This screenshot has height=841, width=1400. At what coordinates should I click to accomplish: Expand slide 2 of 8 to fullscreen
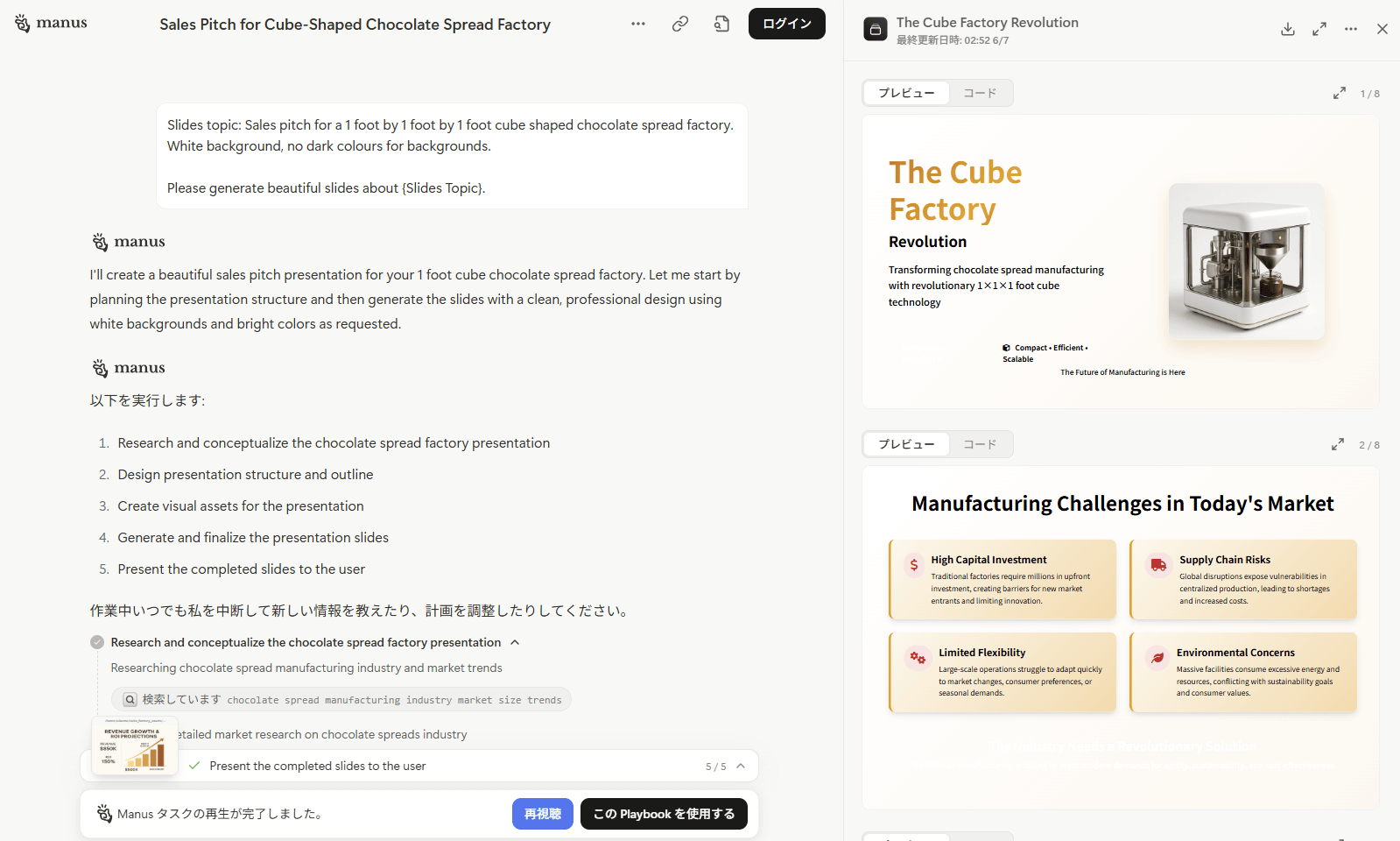(1338, 444)
